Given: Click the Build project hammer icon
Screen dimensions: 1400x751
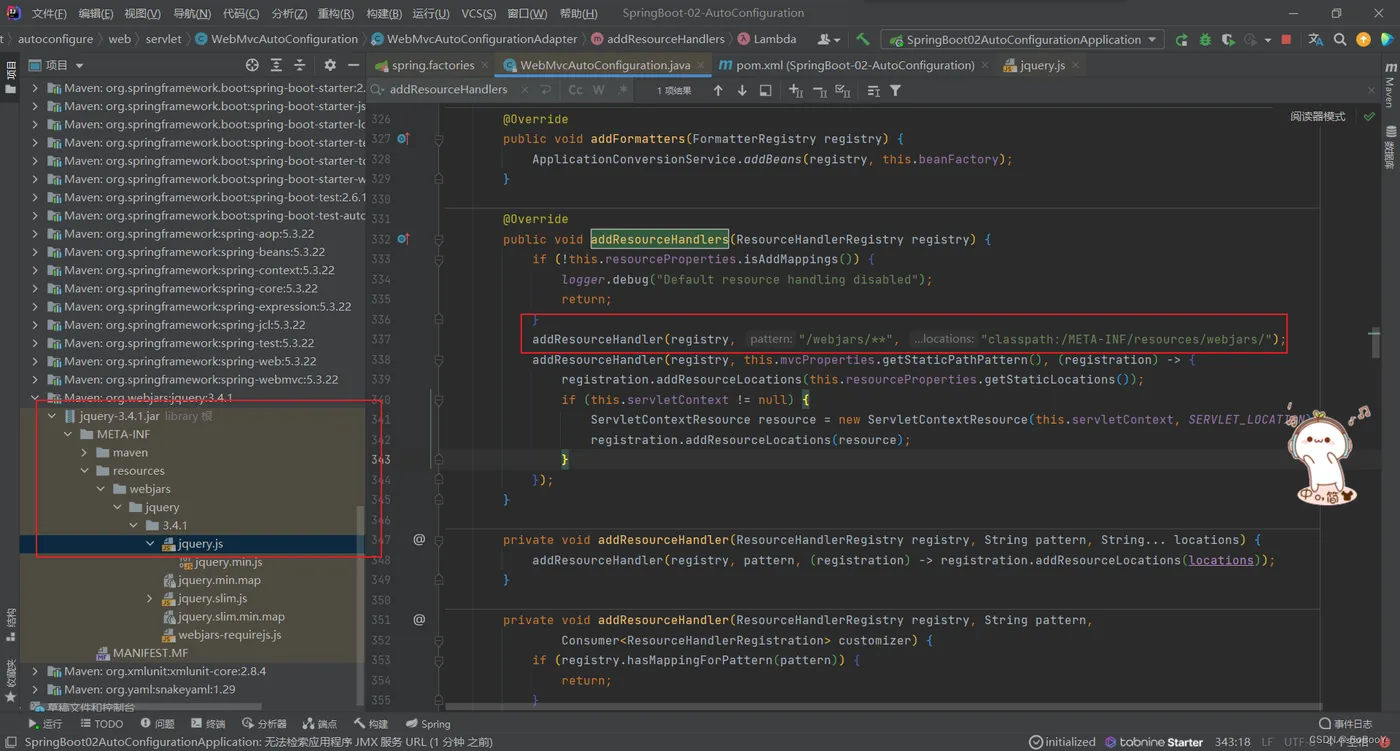Looking at the screenshot, I should click(863, 40).
